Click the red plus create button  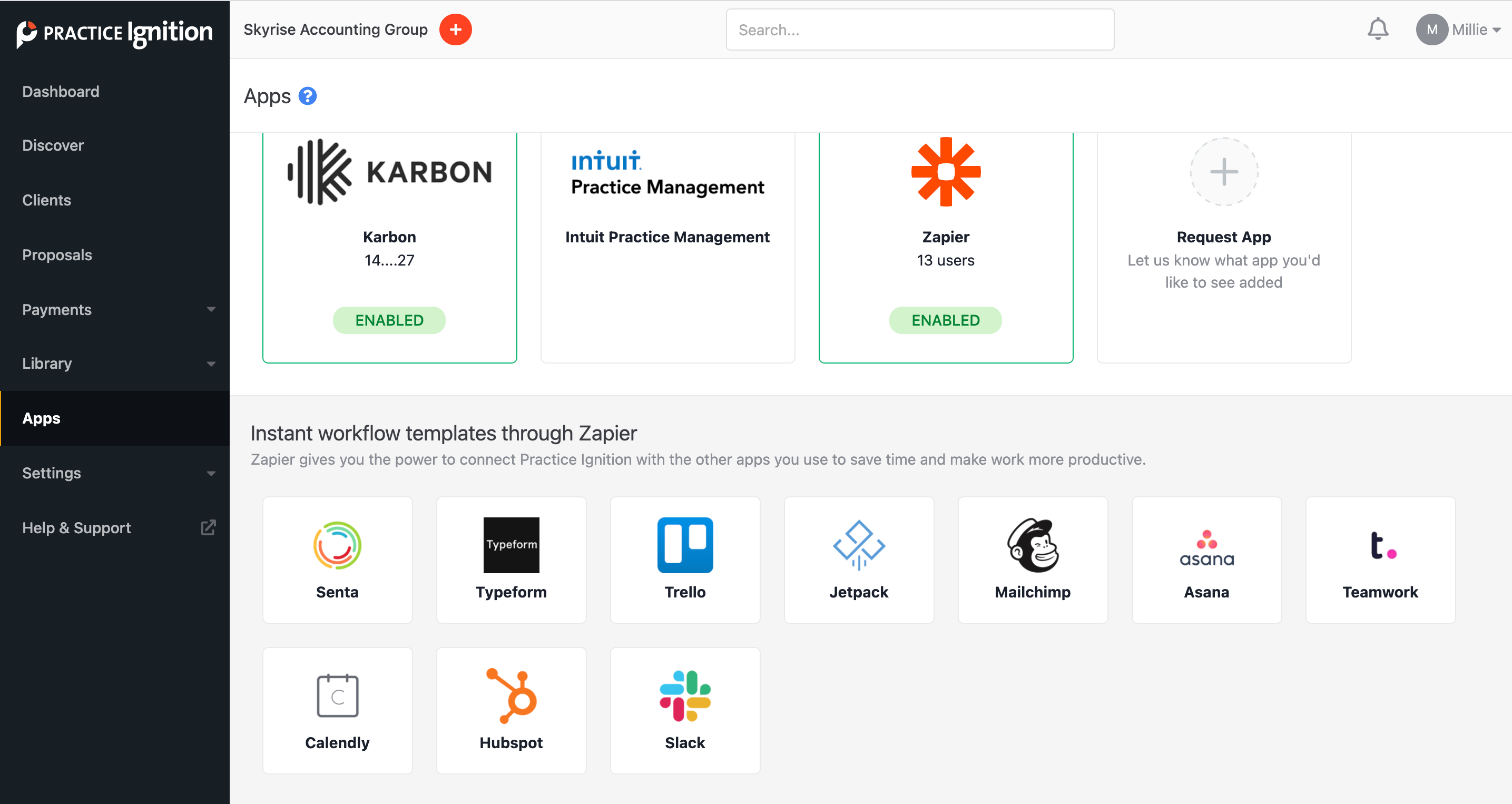click(x=456, y=30)
